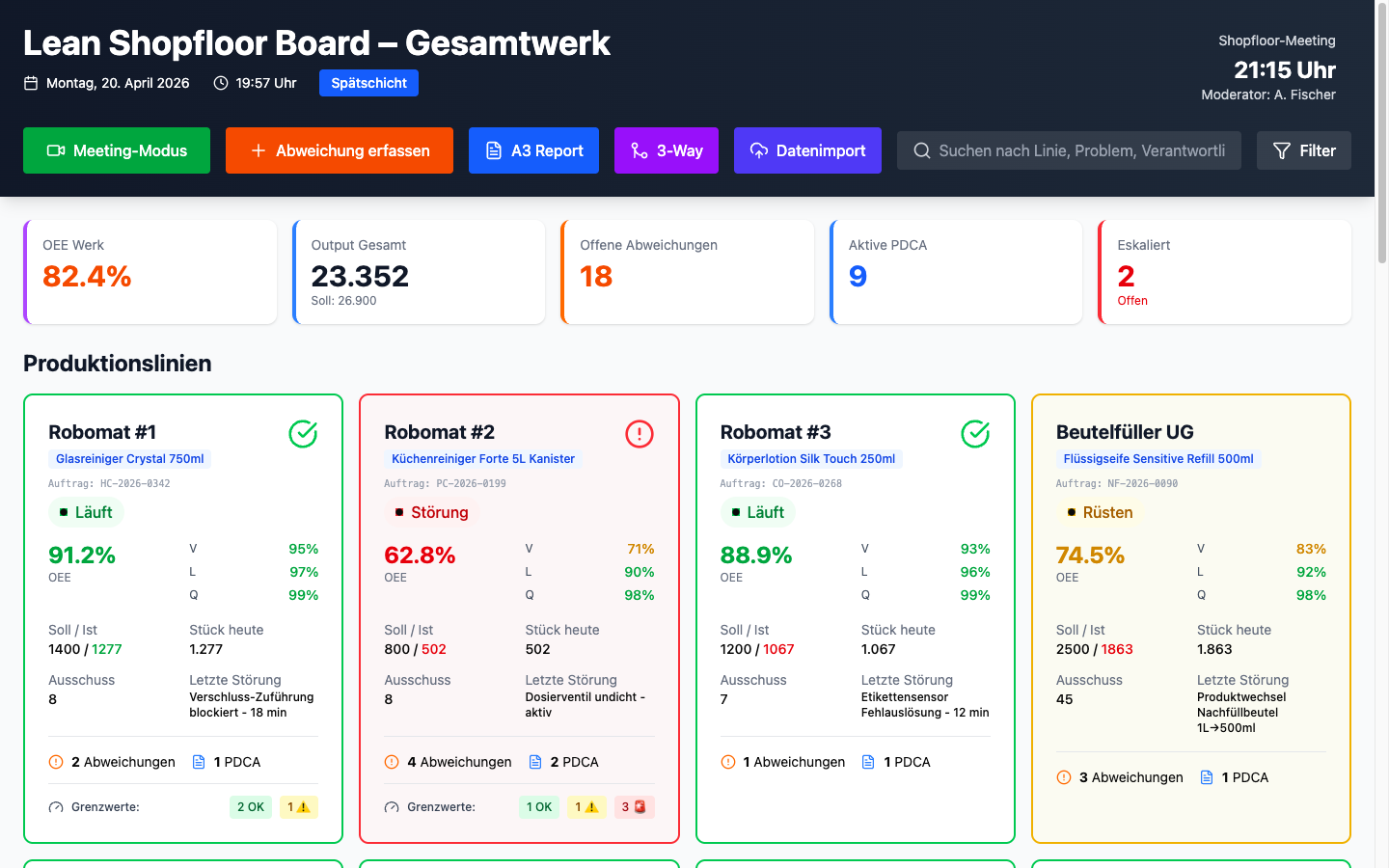The width and height of the screenshot is (1389, 868).
Task: Toggle the "Rüsten" status pill on Beutelfüller UG
Action: [1100, 512]
